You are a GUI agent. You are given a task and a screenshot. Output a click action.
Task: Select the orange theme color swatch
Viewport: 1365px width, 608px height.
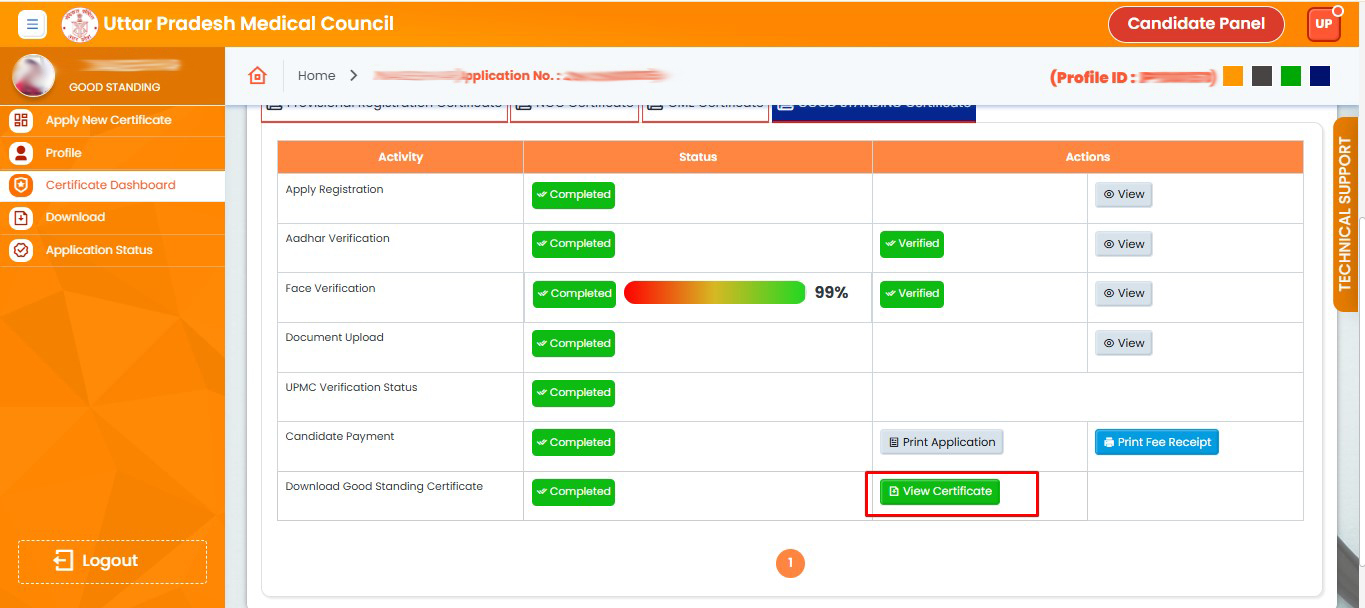click(x=1233, y=76)
